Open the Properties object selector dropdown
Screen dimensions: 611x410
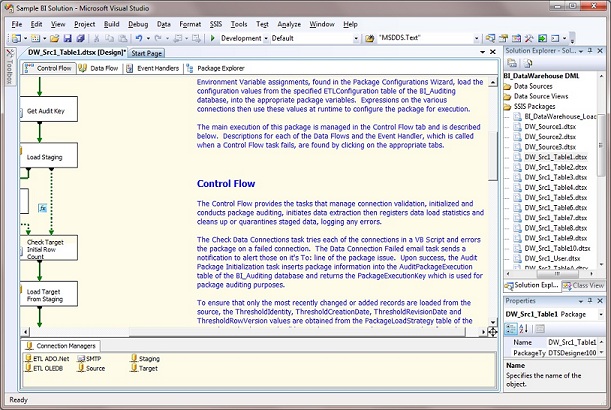point(600,314)
